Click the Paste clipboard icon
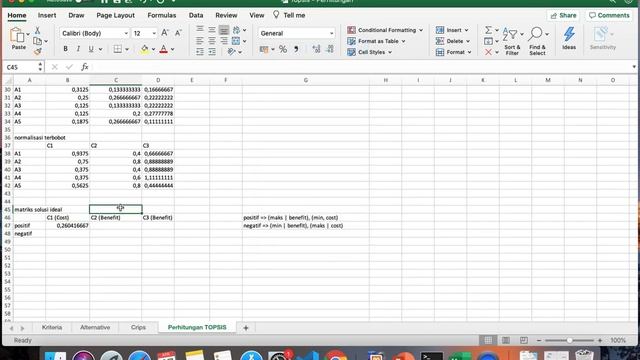 [17, 35]
